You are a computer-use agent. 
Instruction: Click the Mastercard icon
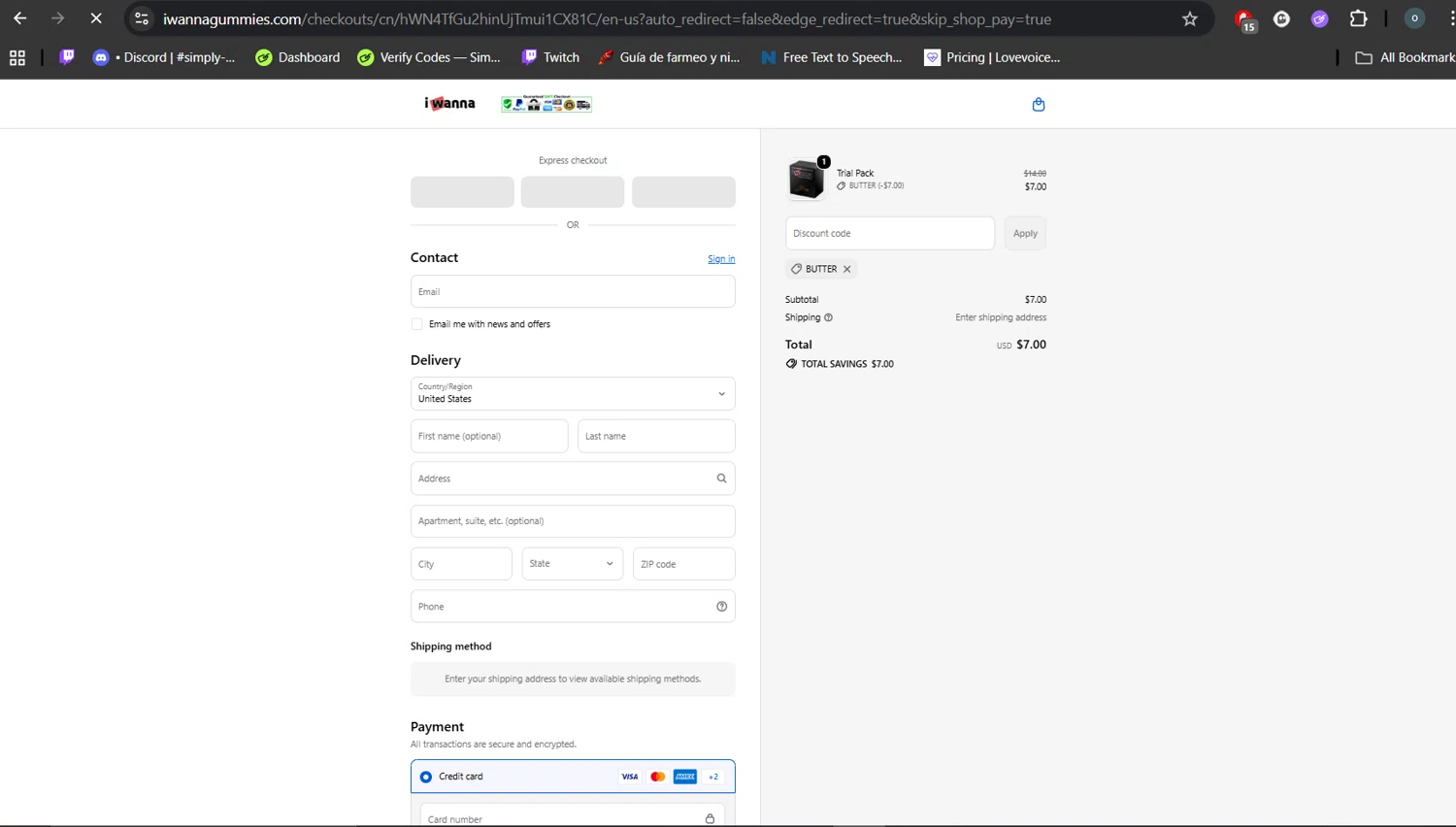[x=658, y=777]
